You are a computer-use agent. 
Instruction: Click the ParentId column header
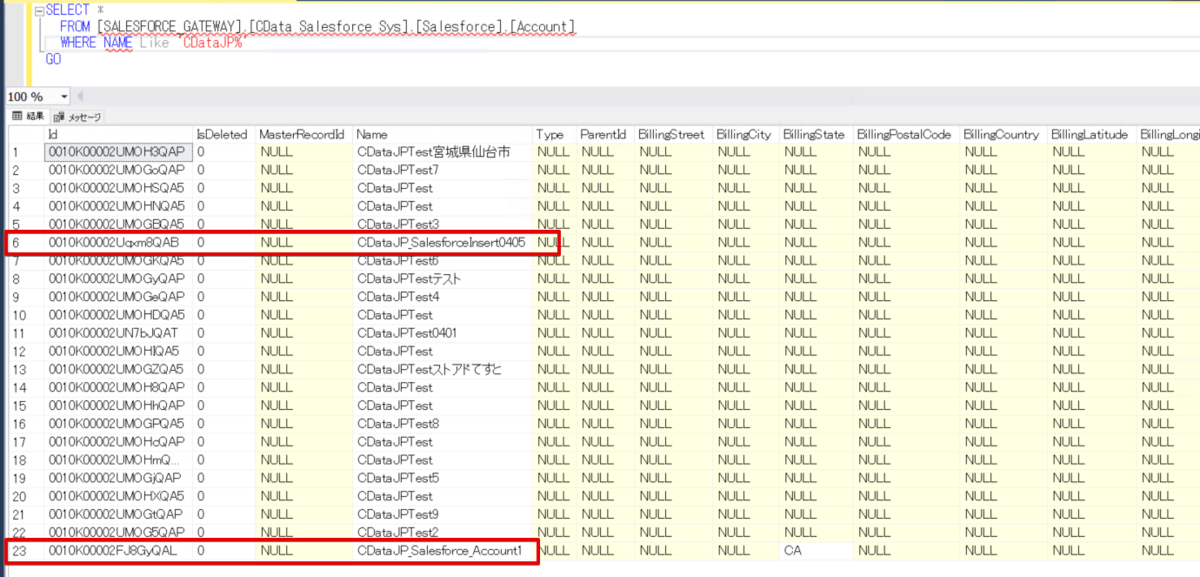[x=605, y=134]
